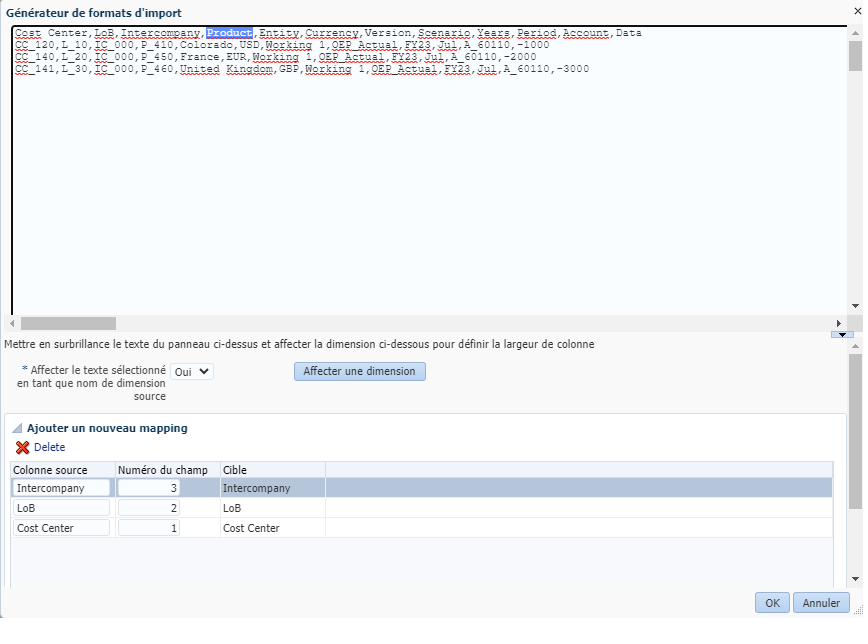
Task: Collapse the Ajouter un nouveau mapping section
Action: click(x=17, y=428)
